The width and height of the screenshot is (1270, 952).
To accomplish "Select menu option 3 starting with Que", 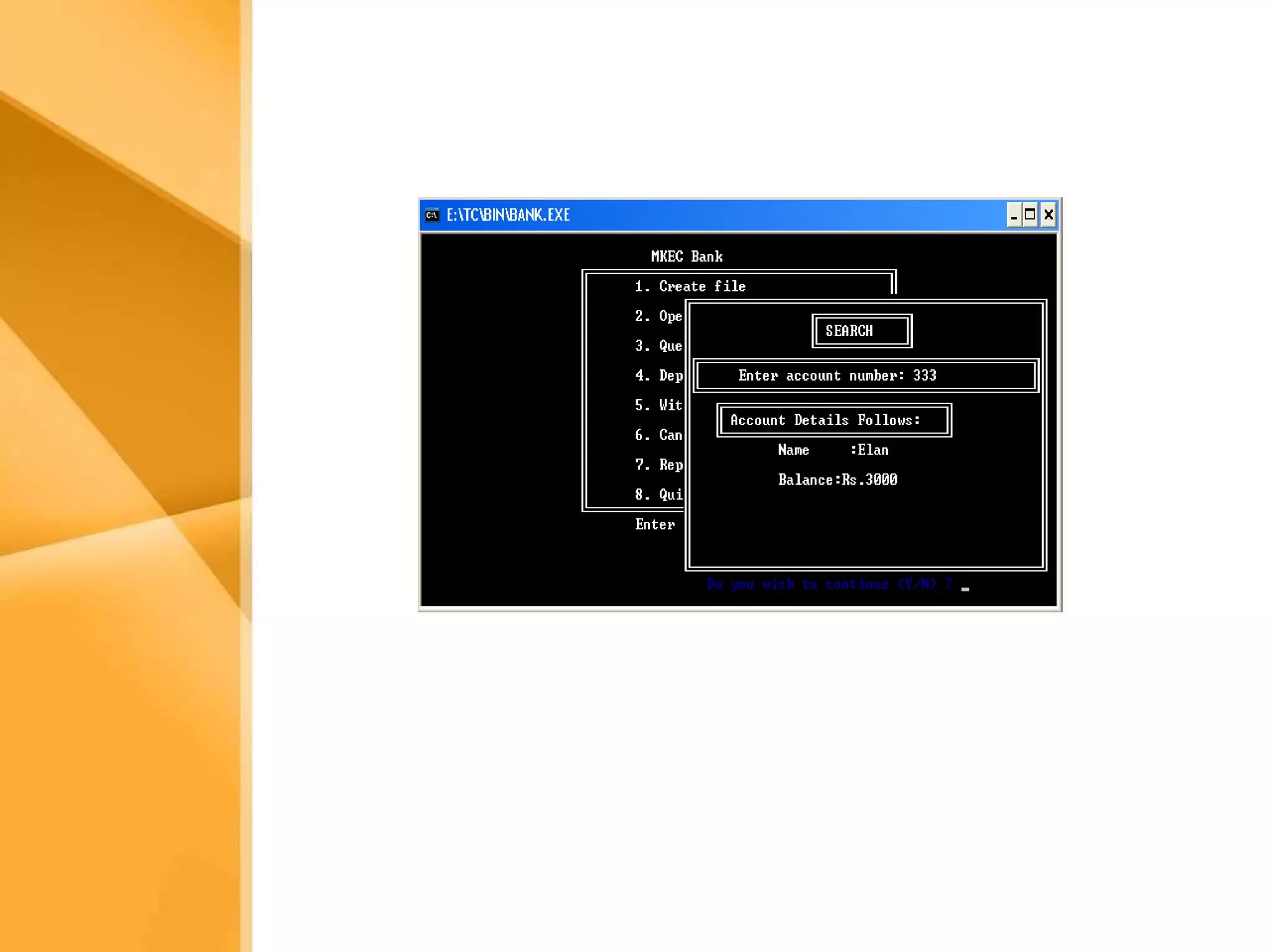I will pyautogui.click(x=658, y=346).
